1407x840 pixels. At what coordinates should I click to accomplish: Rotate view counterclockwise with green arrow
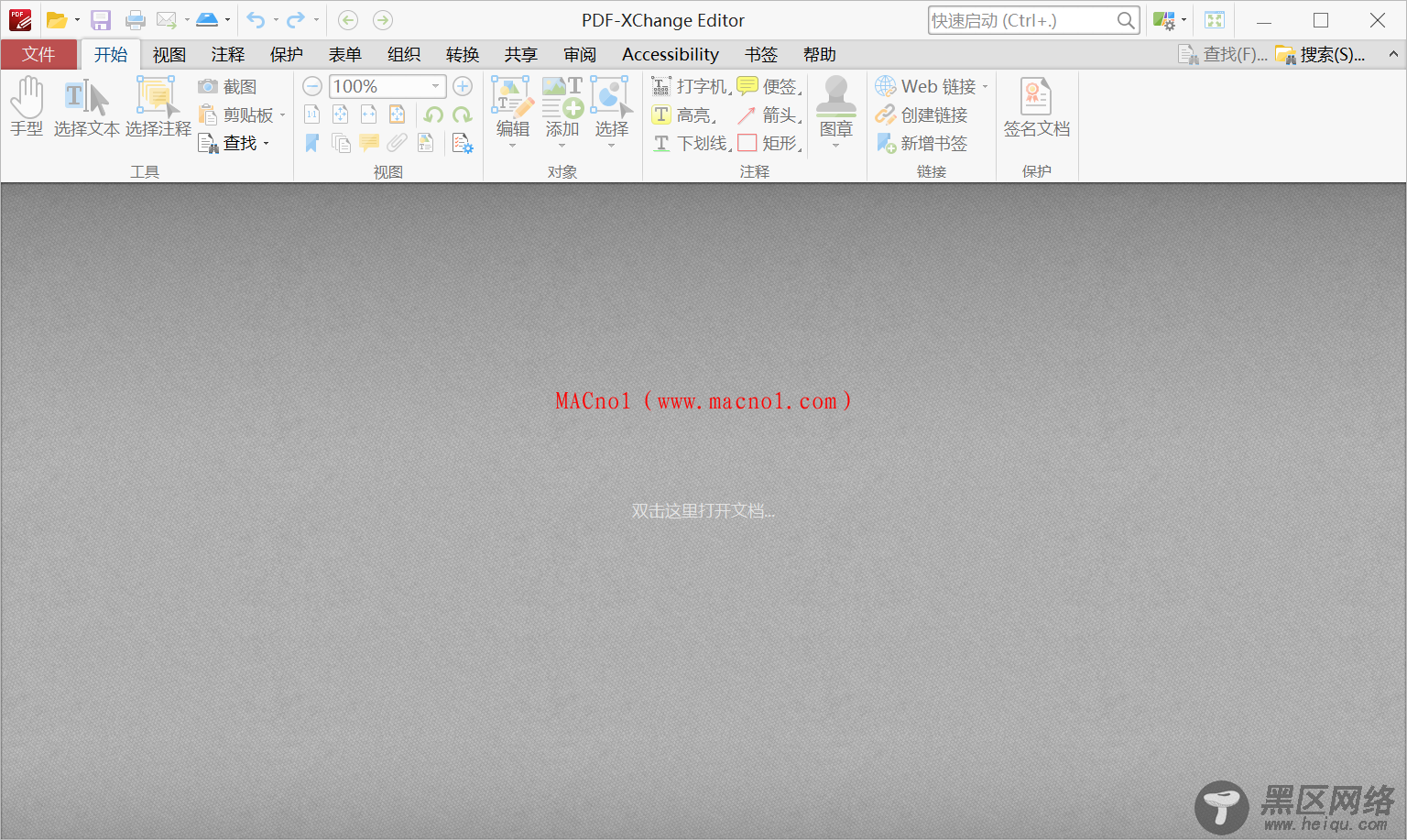point(434,115)
